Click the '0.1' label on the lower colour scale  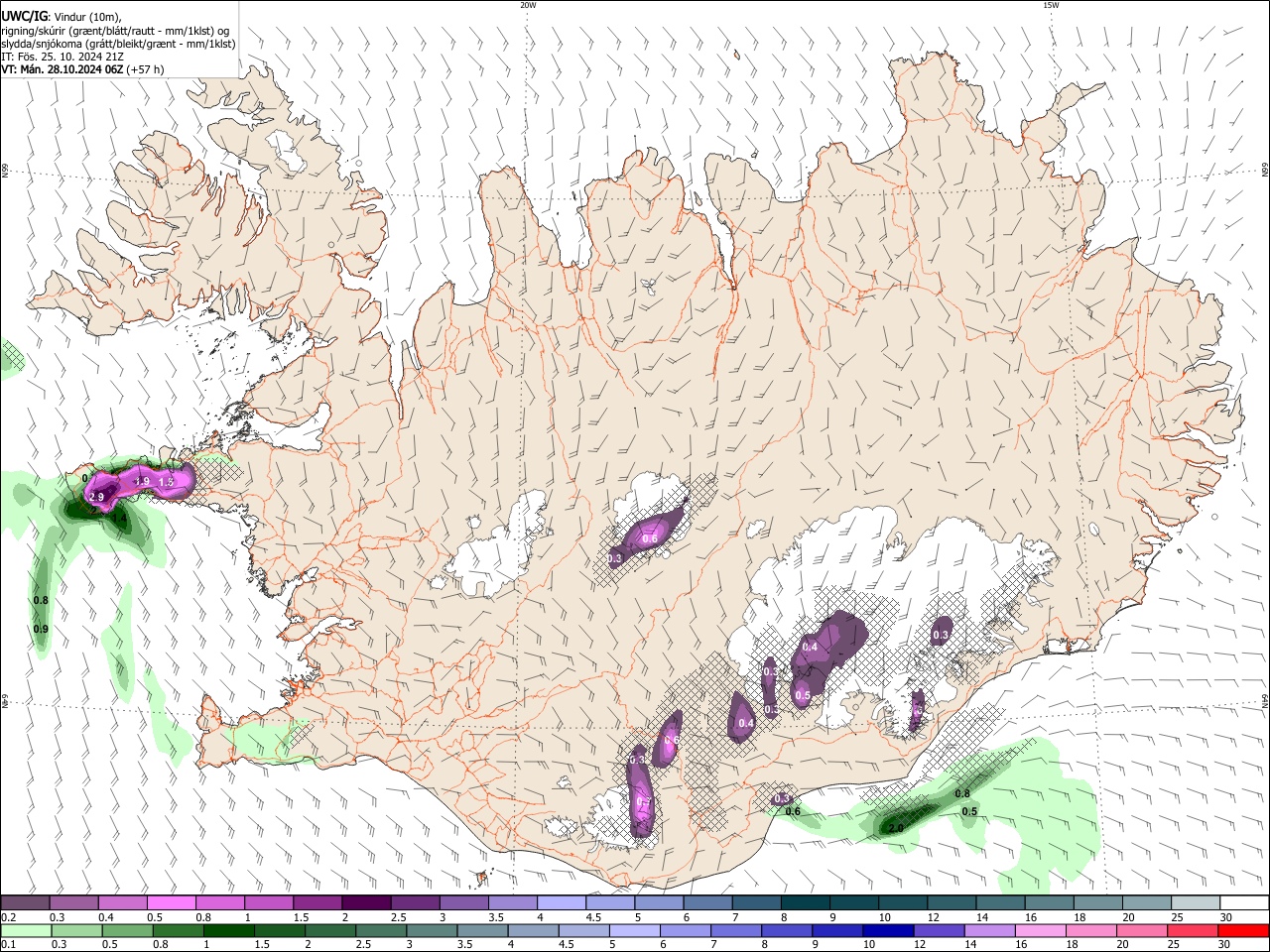(7, 944)
